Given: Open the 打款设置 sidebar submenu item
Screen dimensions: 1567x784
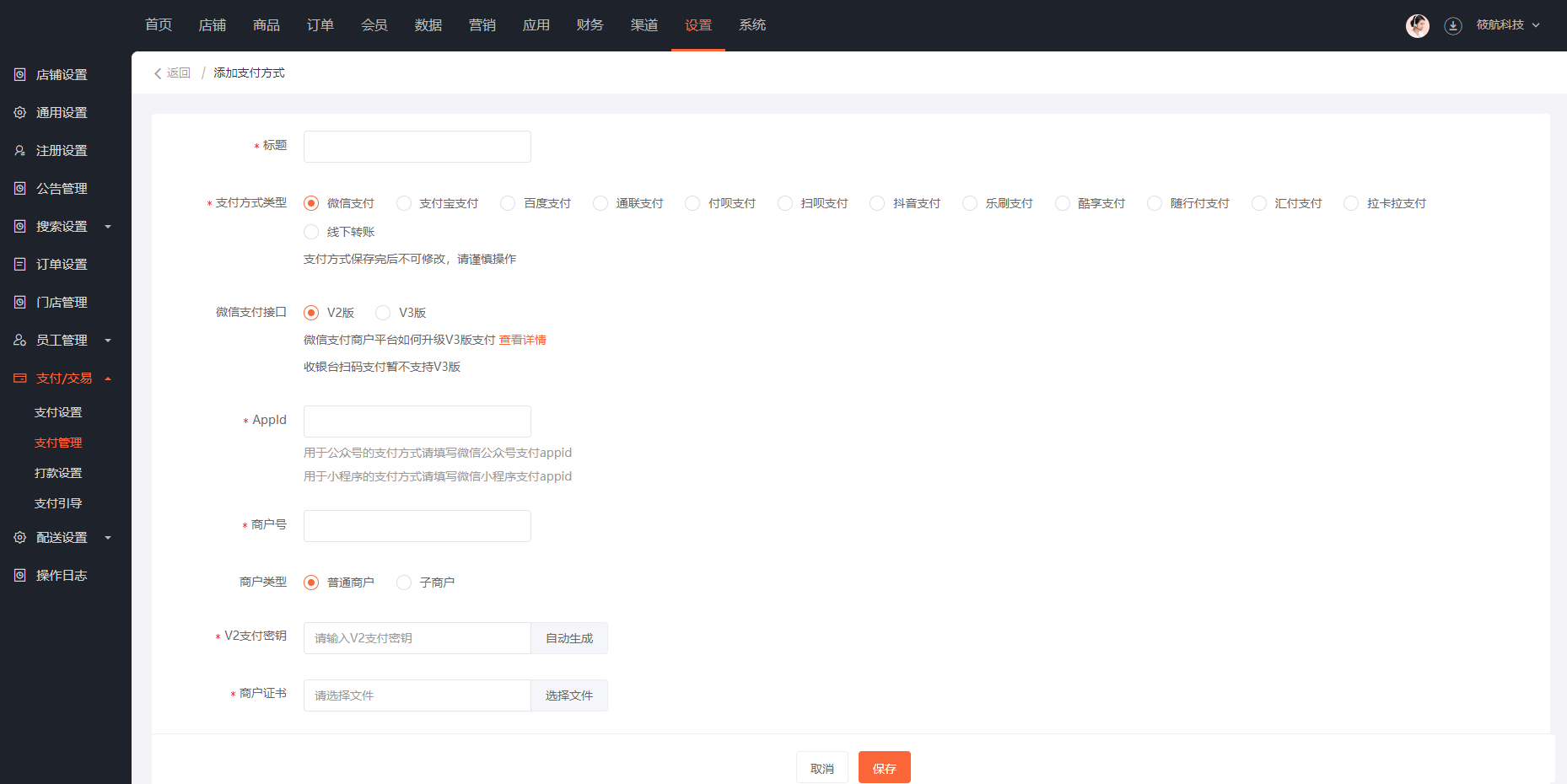Looking at the screenshot, I should (x=58, y=473).
